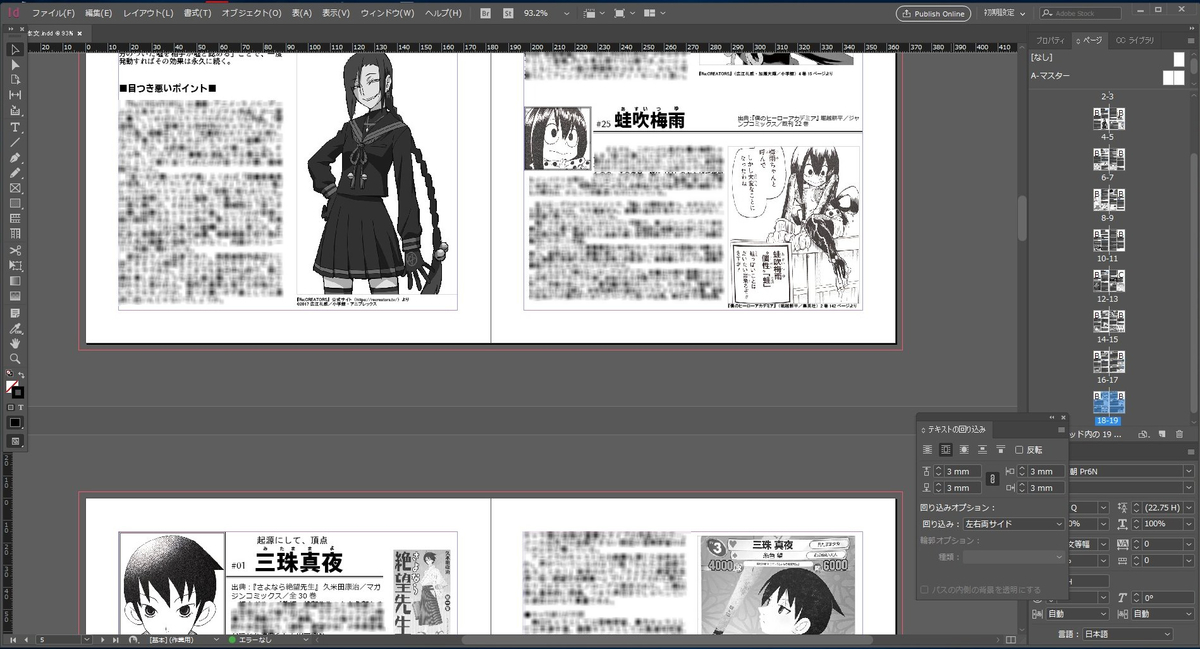Image resolution: width=1200 pixels, height=649 pixels.
Task: Select the Pencil tool
Action: [x=15, y=173]
